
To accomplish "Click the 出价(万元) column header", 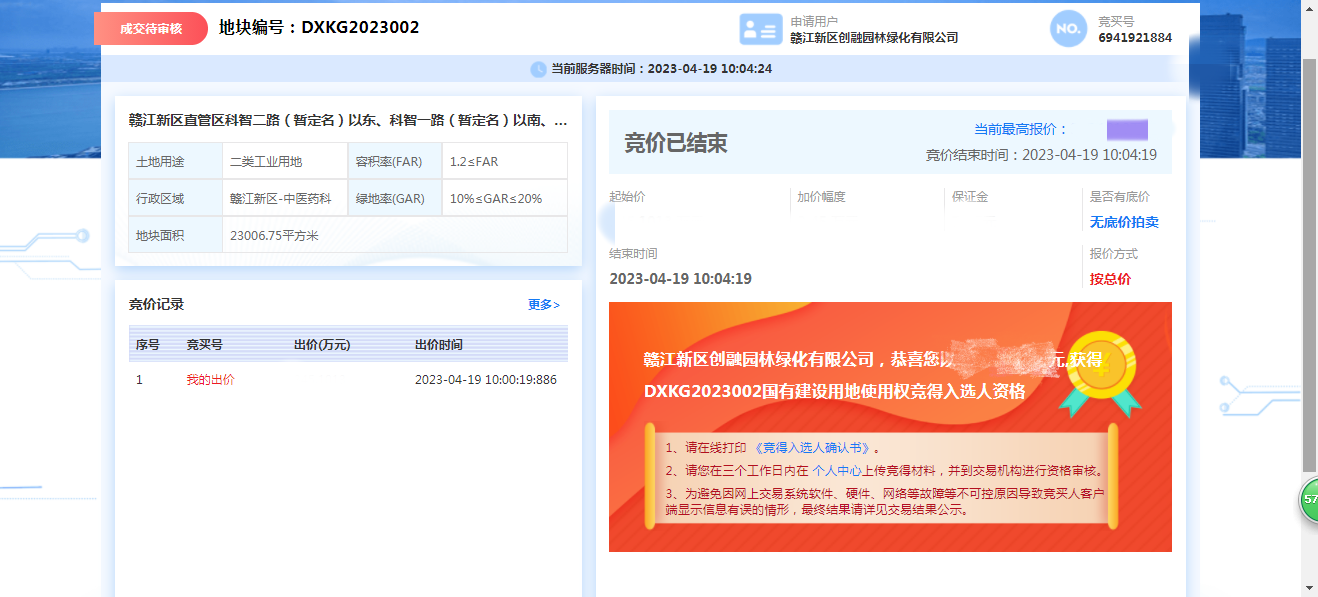I will (x=322, y=345).
